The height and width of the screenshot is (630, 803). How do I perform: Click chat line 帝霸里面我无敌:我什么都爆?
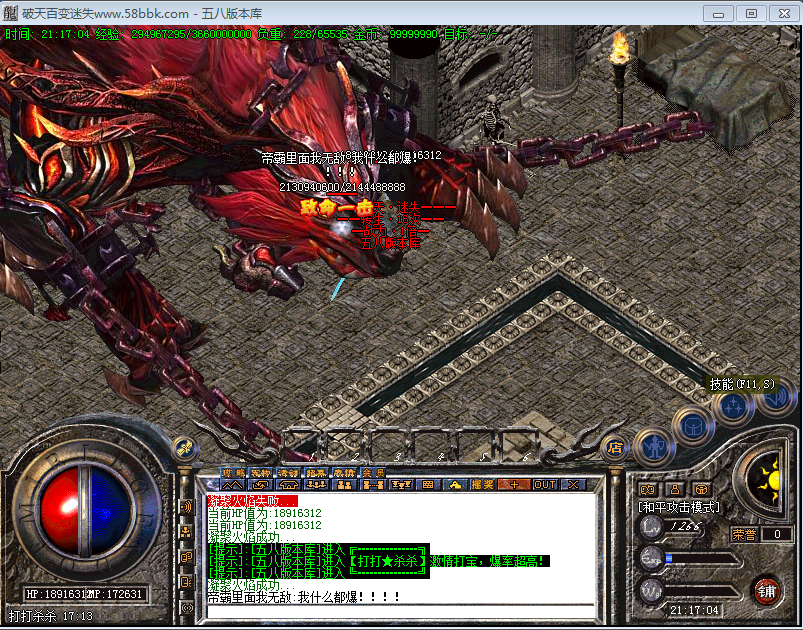(x=303, y=597)
